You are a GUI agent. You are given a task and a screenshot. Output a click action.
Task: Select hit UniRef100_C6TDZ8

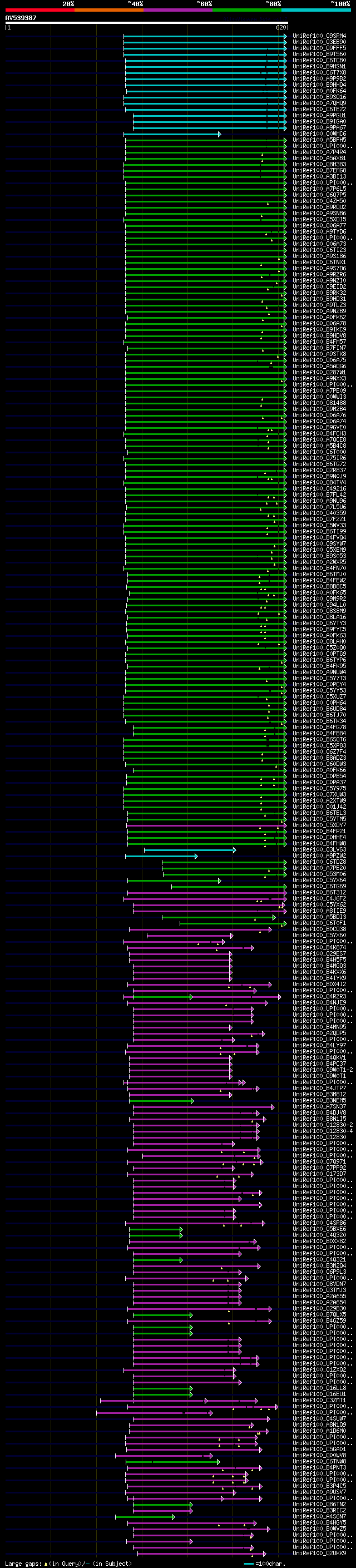[x=319, y=862]
